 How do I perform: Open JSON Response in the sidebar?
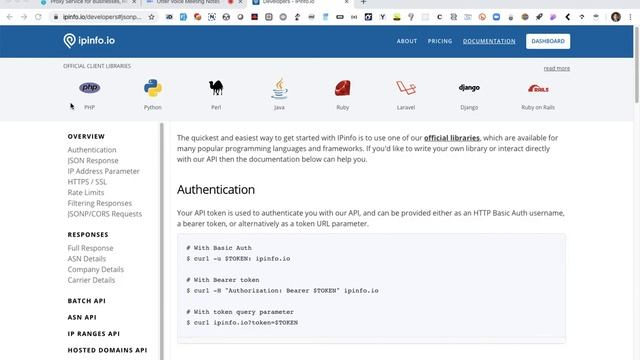pyautogui.click(x=93, y=160)
